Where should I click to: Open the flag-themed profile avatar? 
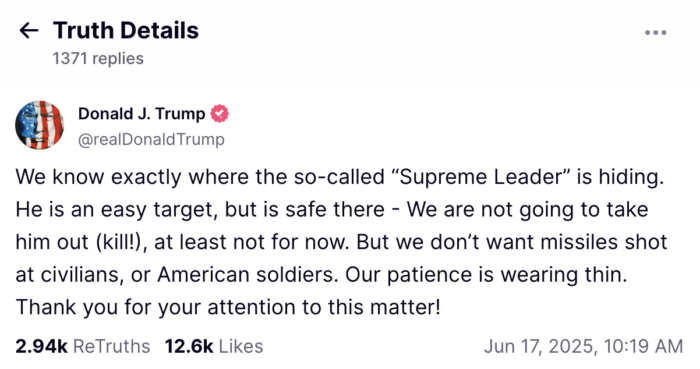[39, 125]
